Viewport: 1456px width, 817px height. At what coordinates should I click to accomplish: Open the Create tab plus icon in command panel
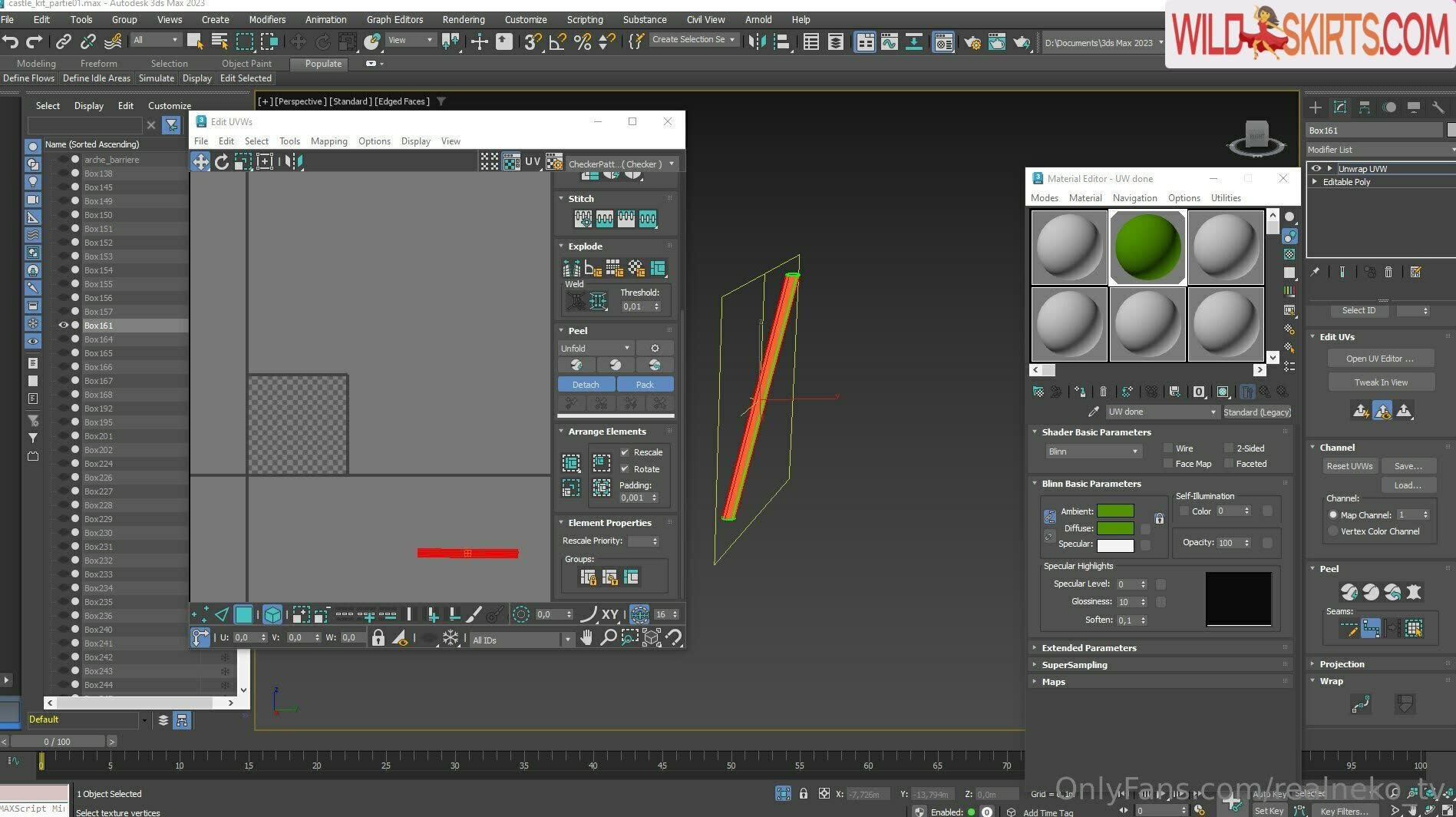1316,107
